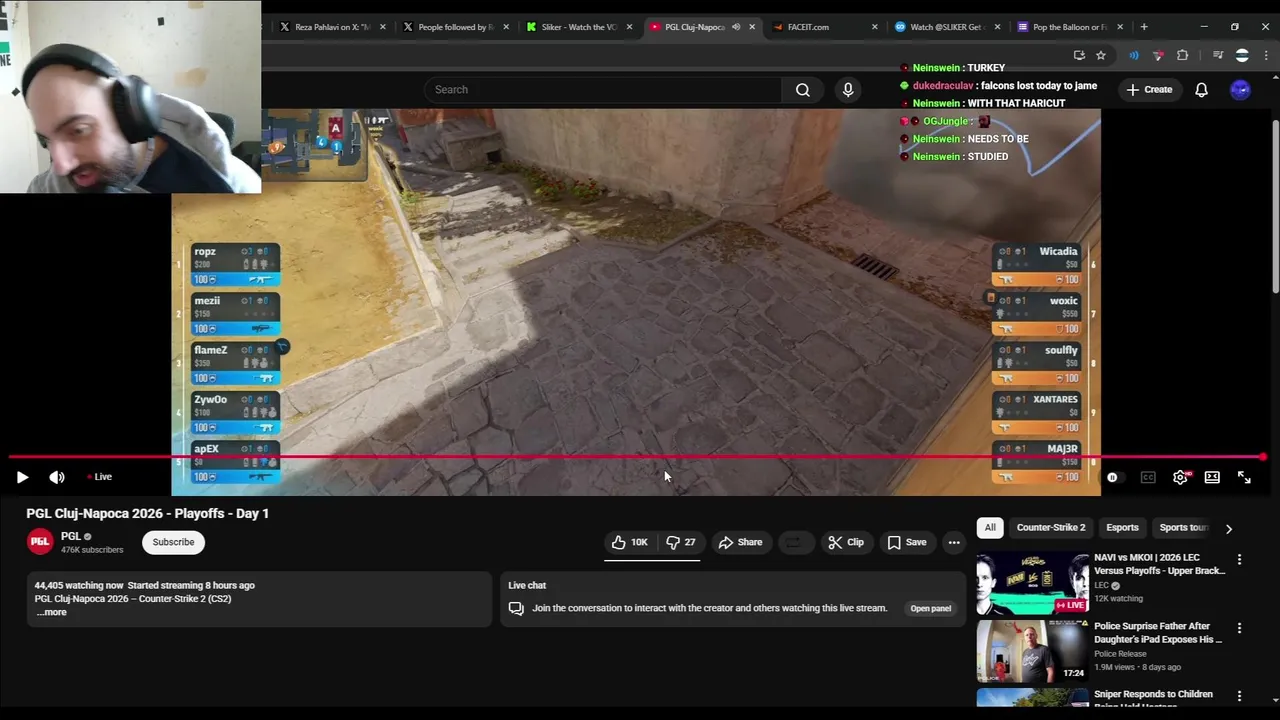Click the YouTube search input field
1280x720 pixels.
coord(602,90)
